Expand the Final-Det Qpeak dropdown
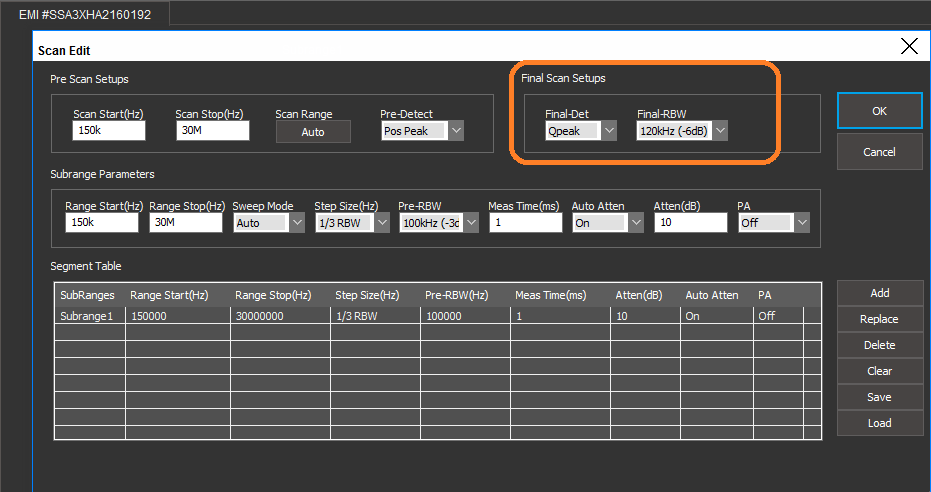Viewport: 931px width, 492px height. coord(608,131)
